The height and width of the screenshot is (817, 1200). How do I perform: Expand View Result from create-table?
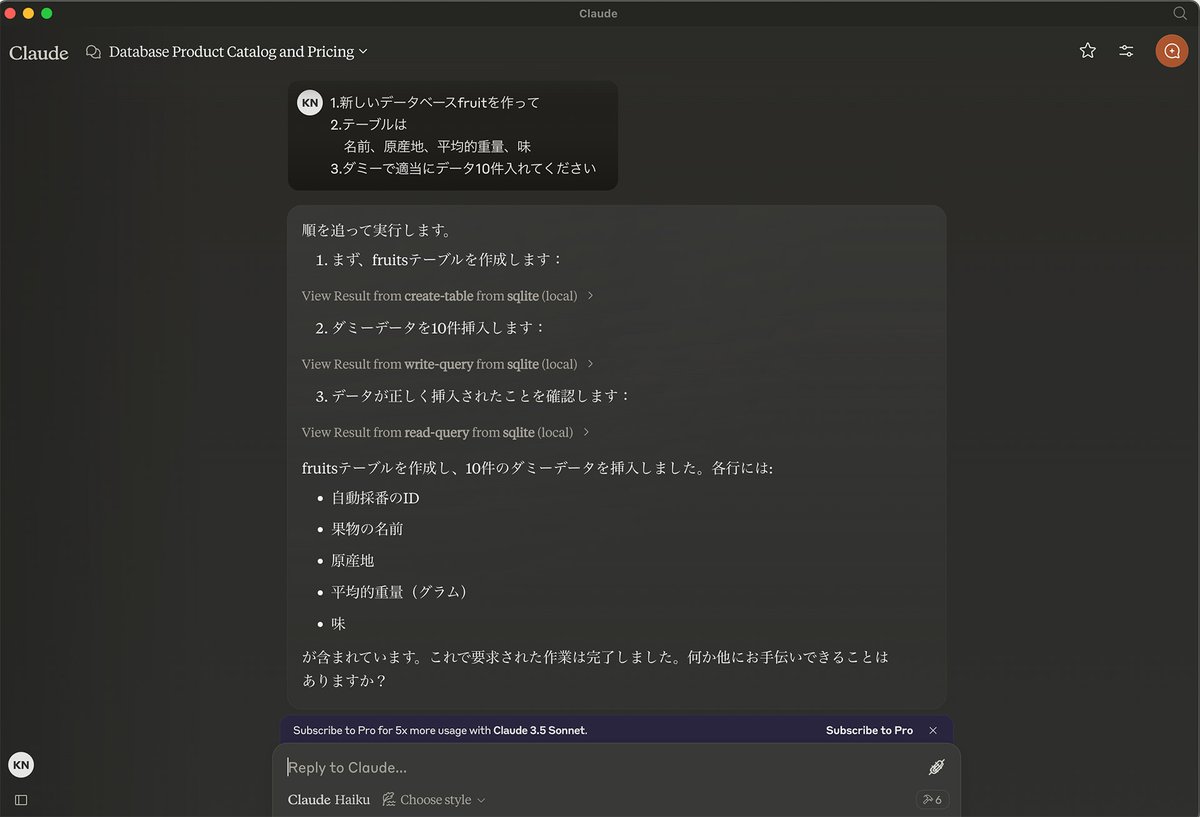point(448,296)
